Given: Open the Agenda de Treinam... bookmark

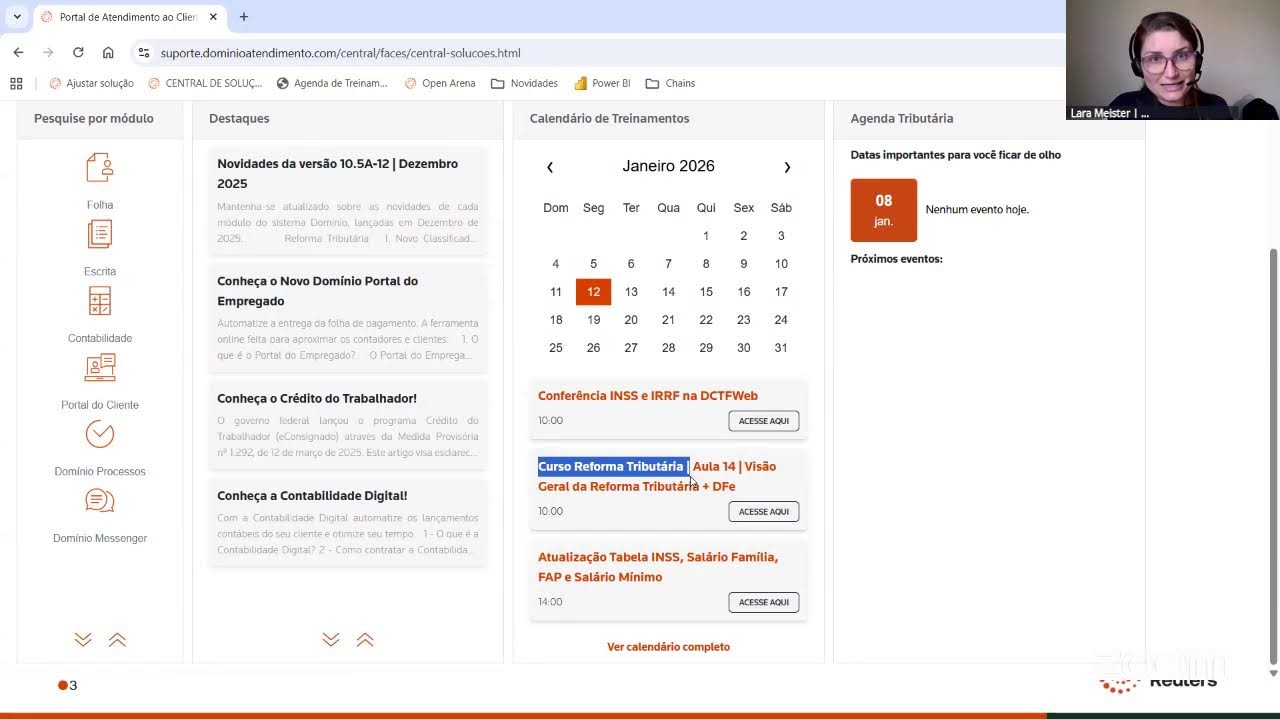Looking at the screenshot, I should tap(332, 83).
